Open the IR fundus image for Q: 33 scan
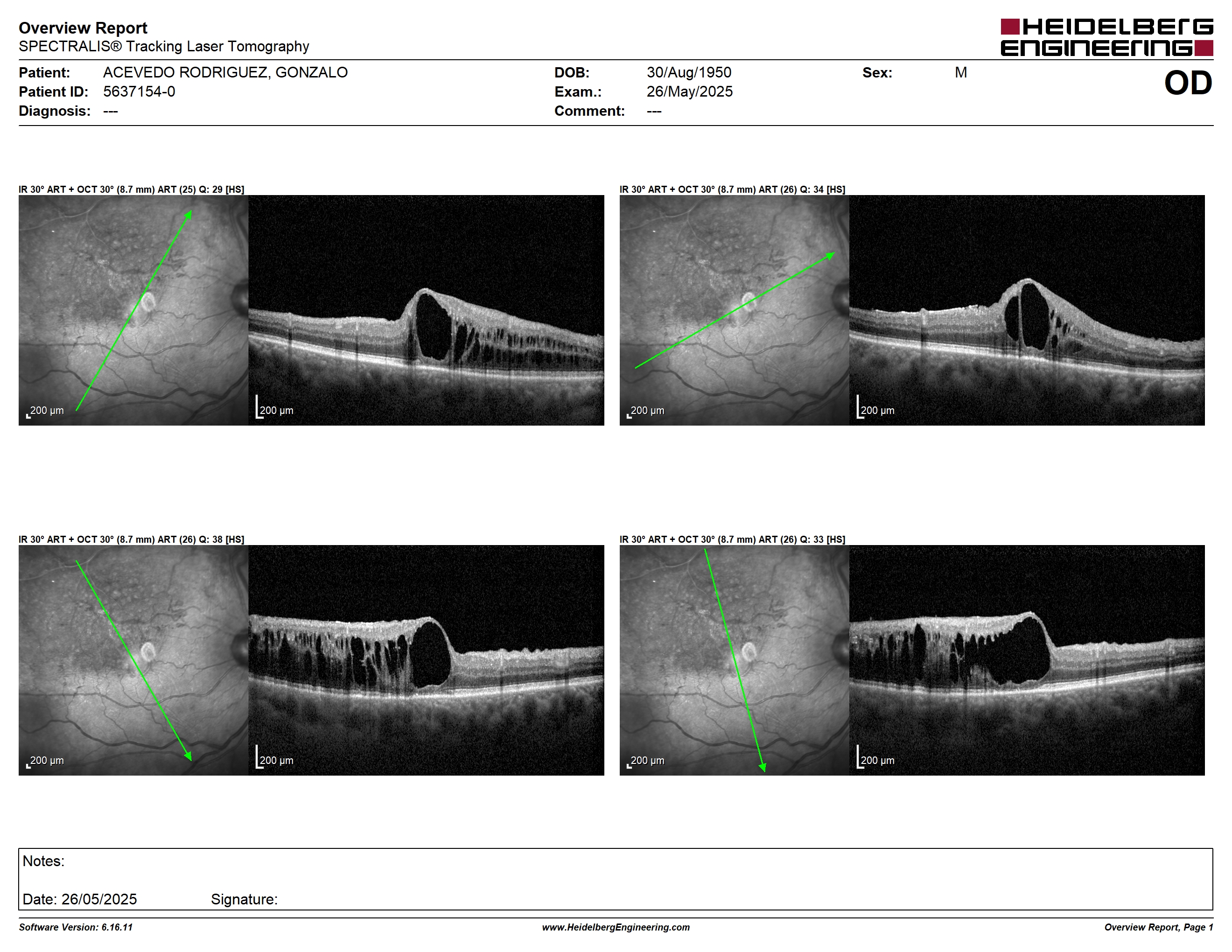Screen dimensions: 1232x952 (x=734, y=660)
